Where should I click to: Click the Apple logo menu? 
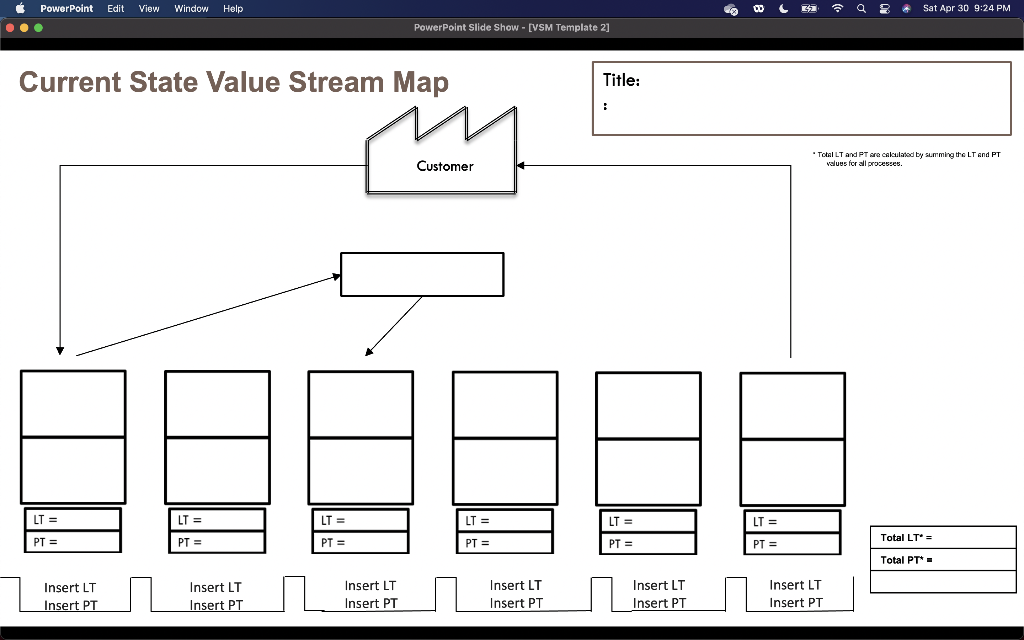18,9
